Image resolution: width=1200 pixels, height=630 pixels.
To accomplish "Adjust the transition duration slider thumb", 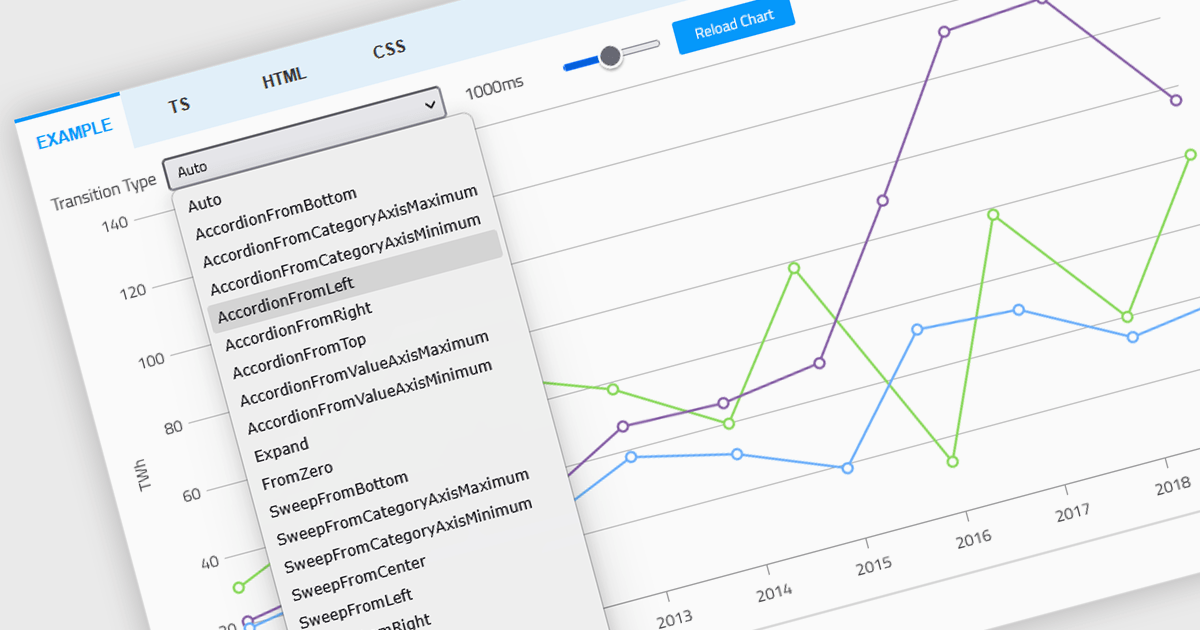I will tap(610, 57).
